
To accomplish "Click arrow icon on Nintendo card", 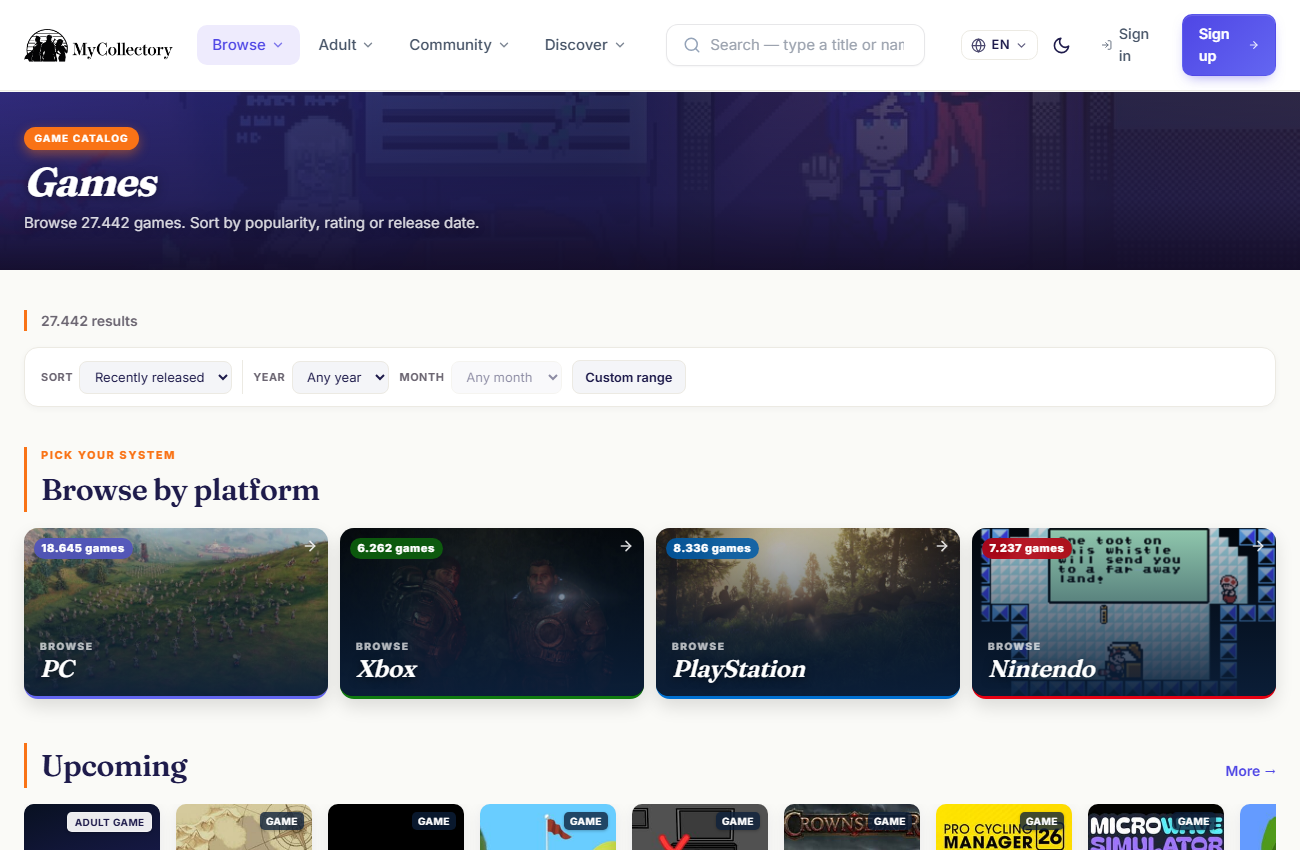I will 1258,546.
